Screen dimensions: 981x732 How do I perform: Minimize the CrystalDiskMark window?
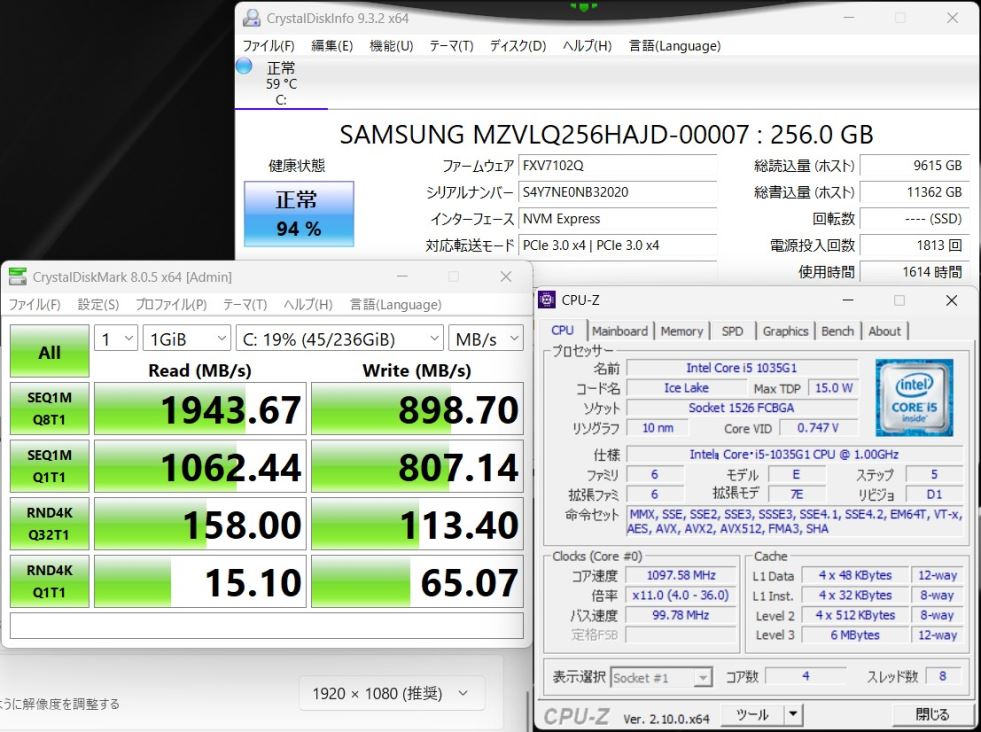coord(402,277)
